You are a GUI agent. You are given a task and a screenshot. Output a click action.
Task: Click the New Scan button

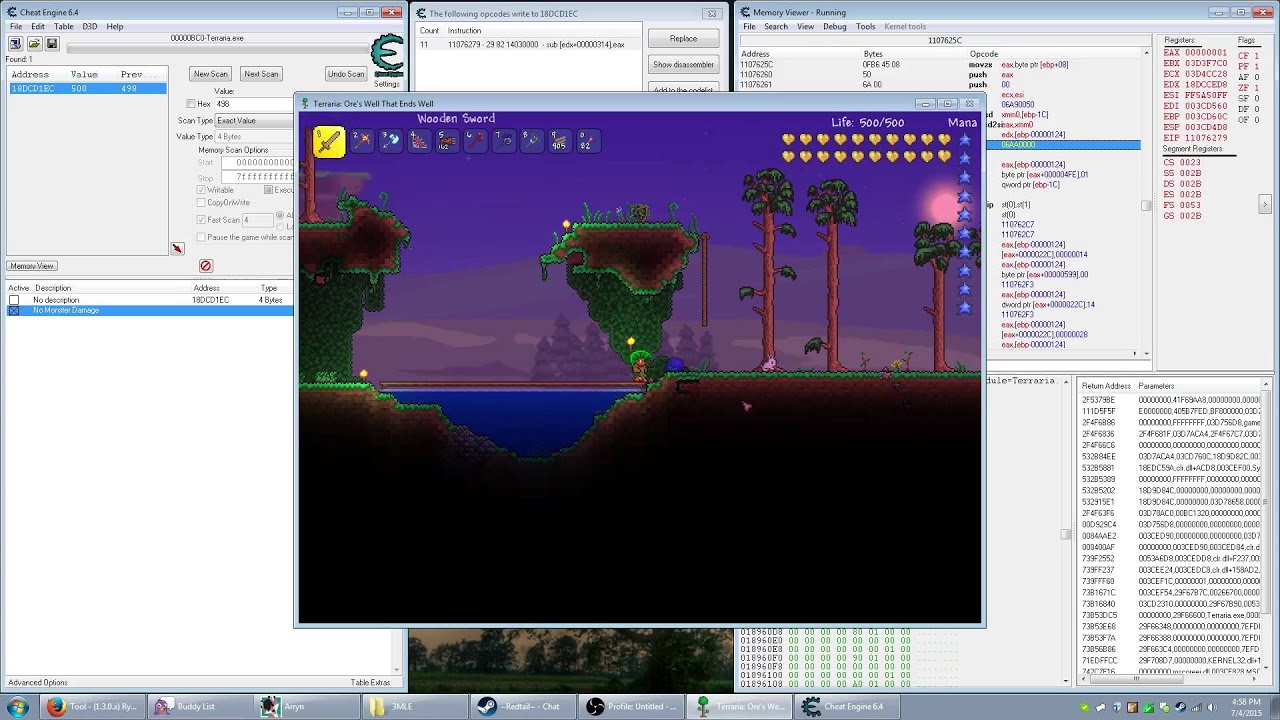[x=211, y=74]
